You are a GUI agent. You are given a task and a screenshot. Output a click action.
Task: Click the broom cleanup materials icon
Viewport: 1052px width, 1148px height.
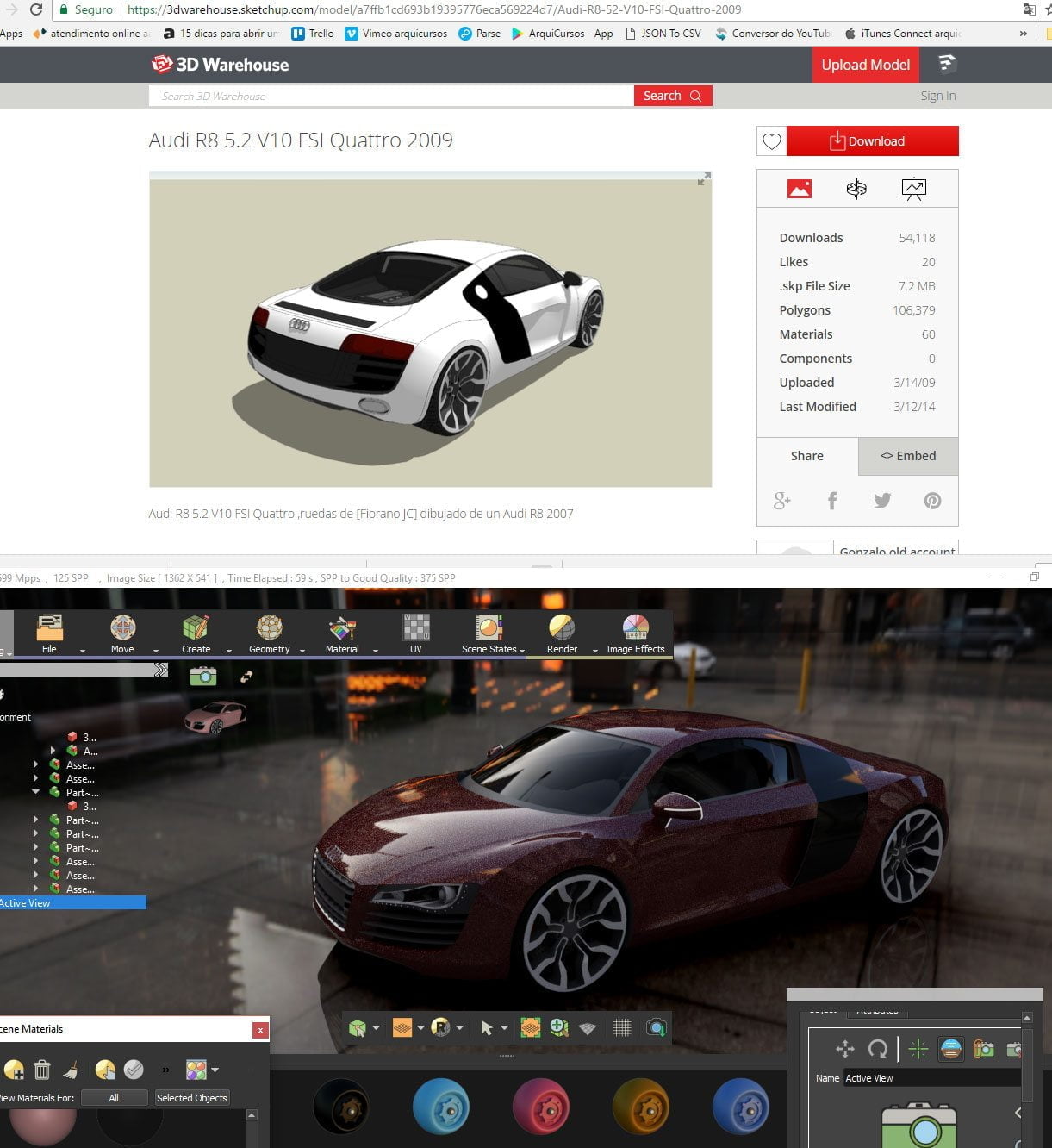[72, 1070]
